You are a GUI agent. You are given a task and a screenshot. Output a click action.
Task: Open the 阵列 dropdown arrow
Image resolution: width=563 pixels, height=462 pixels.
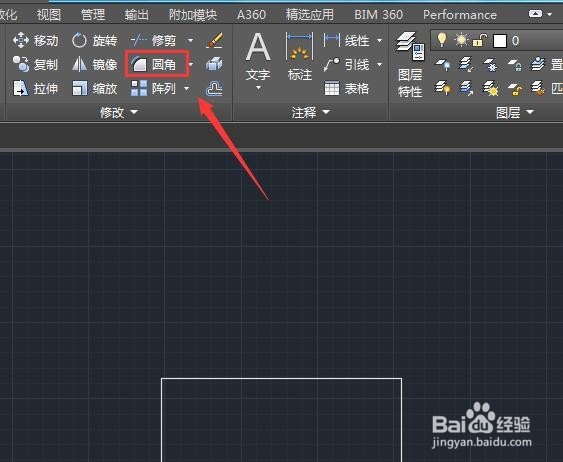pyautogui.click(x=187, y=88)
